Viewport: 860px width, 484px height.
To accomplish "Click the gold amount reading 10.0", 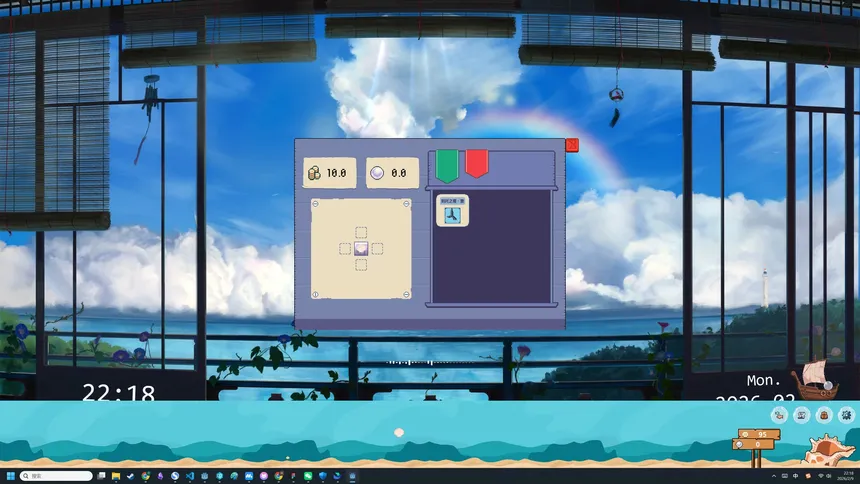I will (336, 173).
